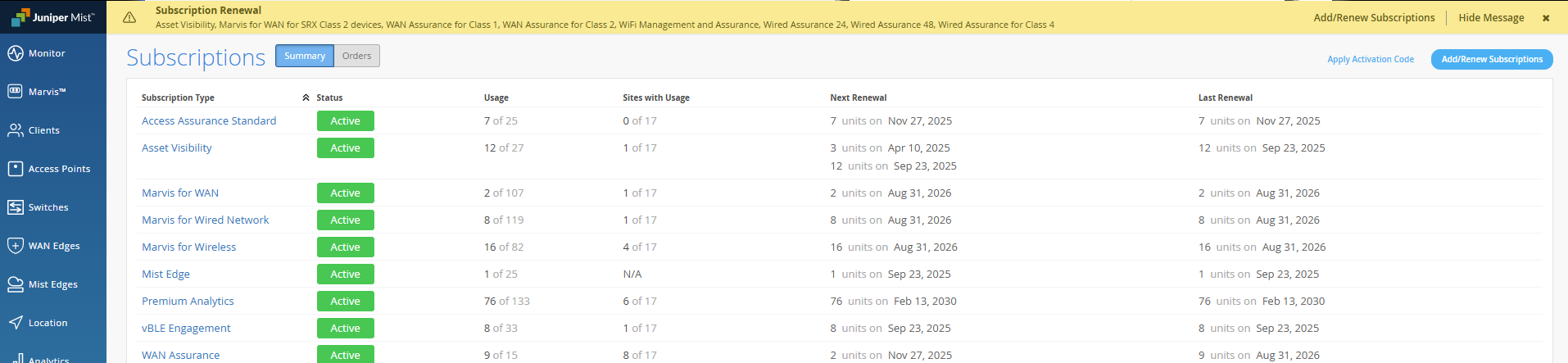
Task: Open Apply Activation Code link
Action: pyautogui.click(x=1371, y=59)
